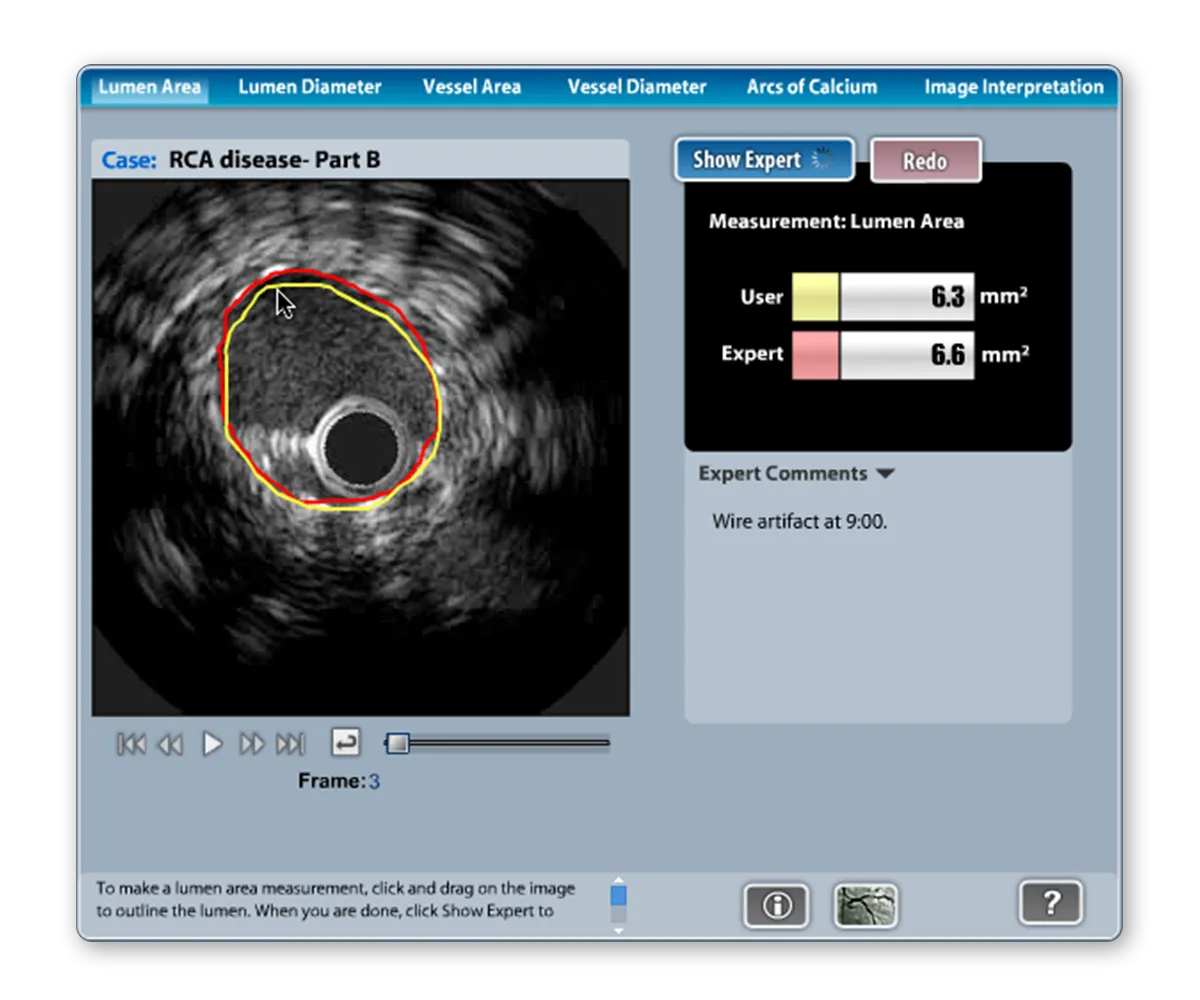Skip to the last frame
The height and width of the screenshot is (1000, 1200).
tap(290, 744)
